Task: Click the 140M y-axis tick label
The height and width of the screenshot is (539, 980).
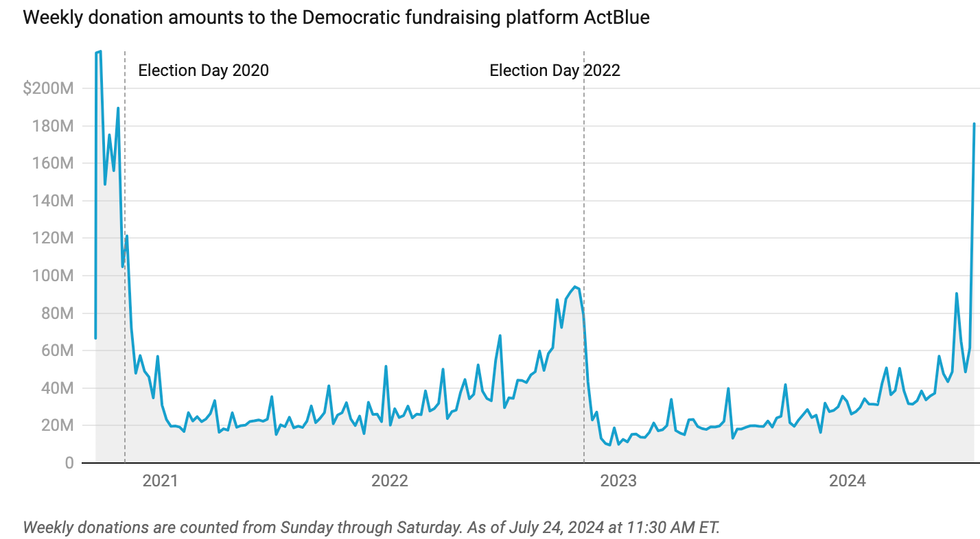Action: (x=52, y=201)
